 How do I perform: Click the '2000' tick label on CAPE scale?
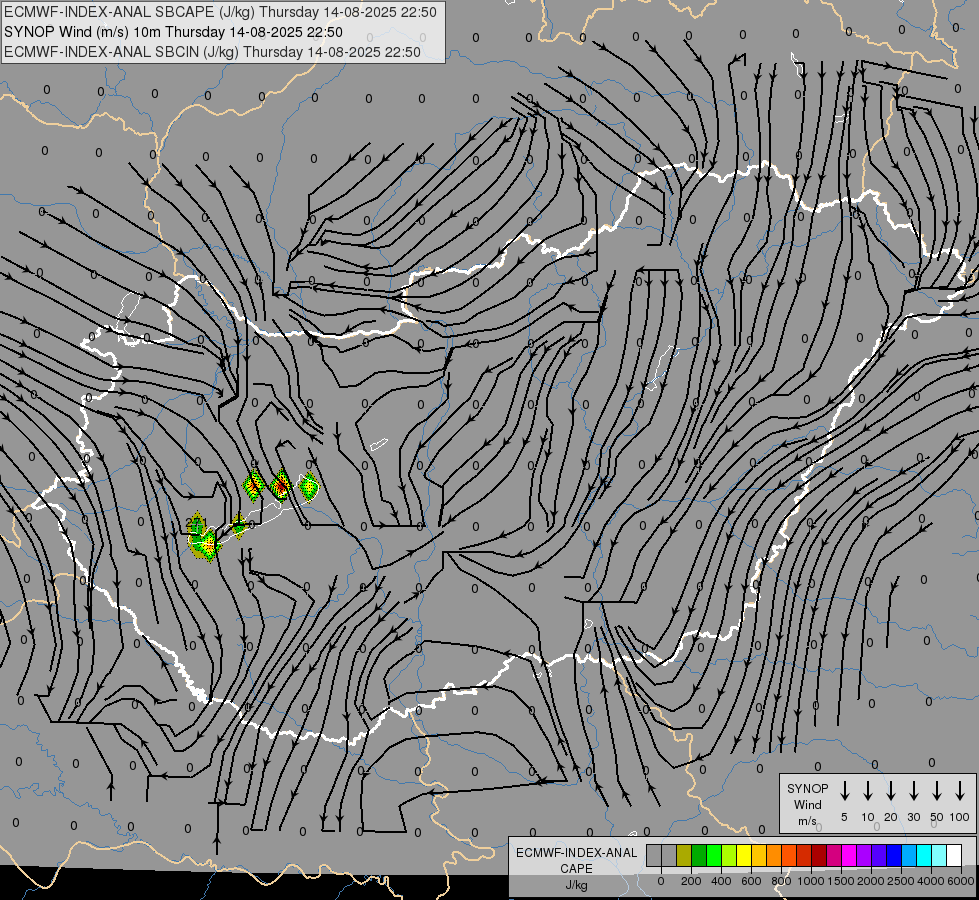[x=870, y=881]
